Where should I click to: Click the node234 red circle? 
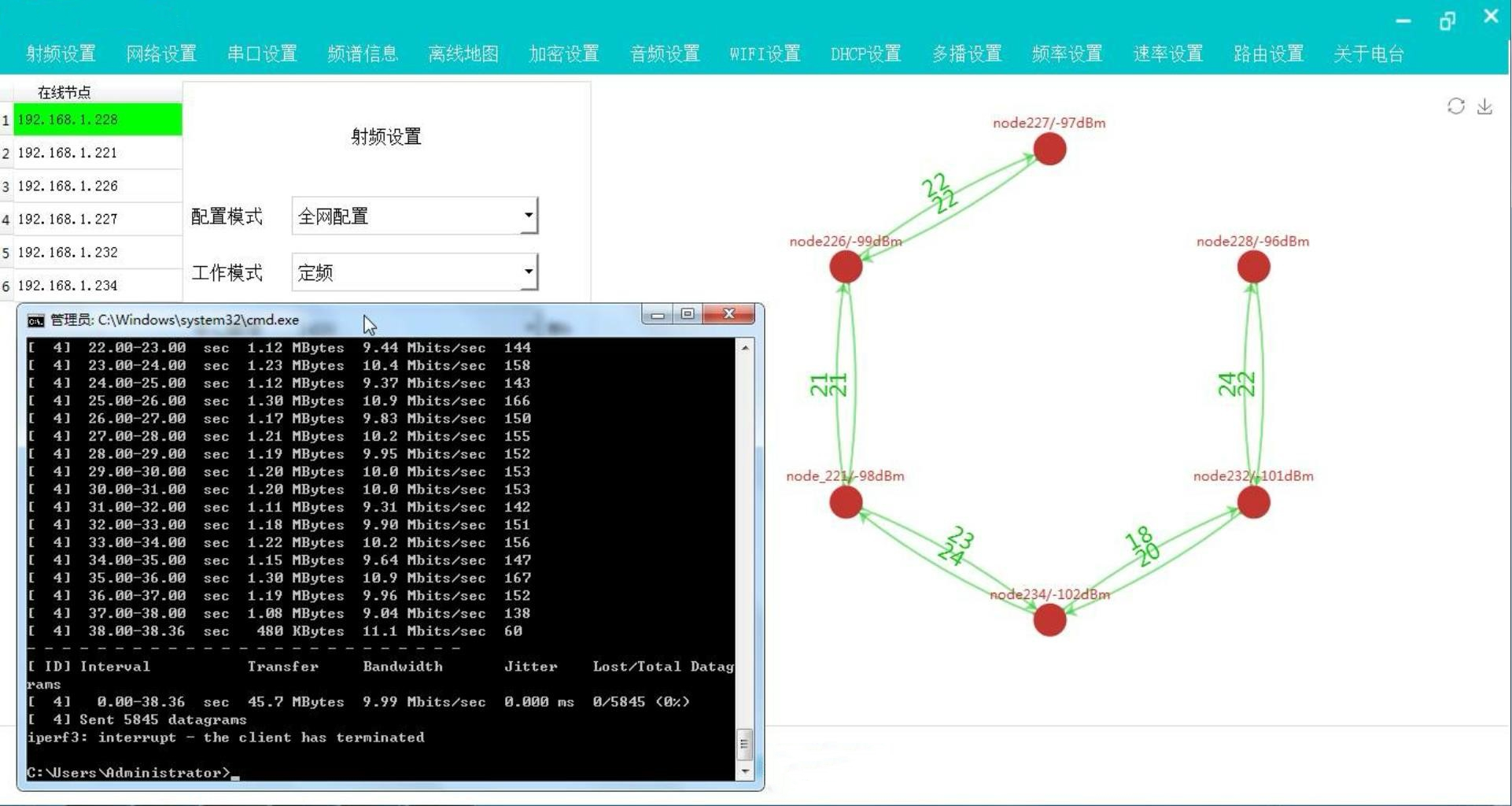(x=1049, y=620)
